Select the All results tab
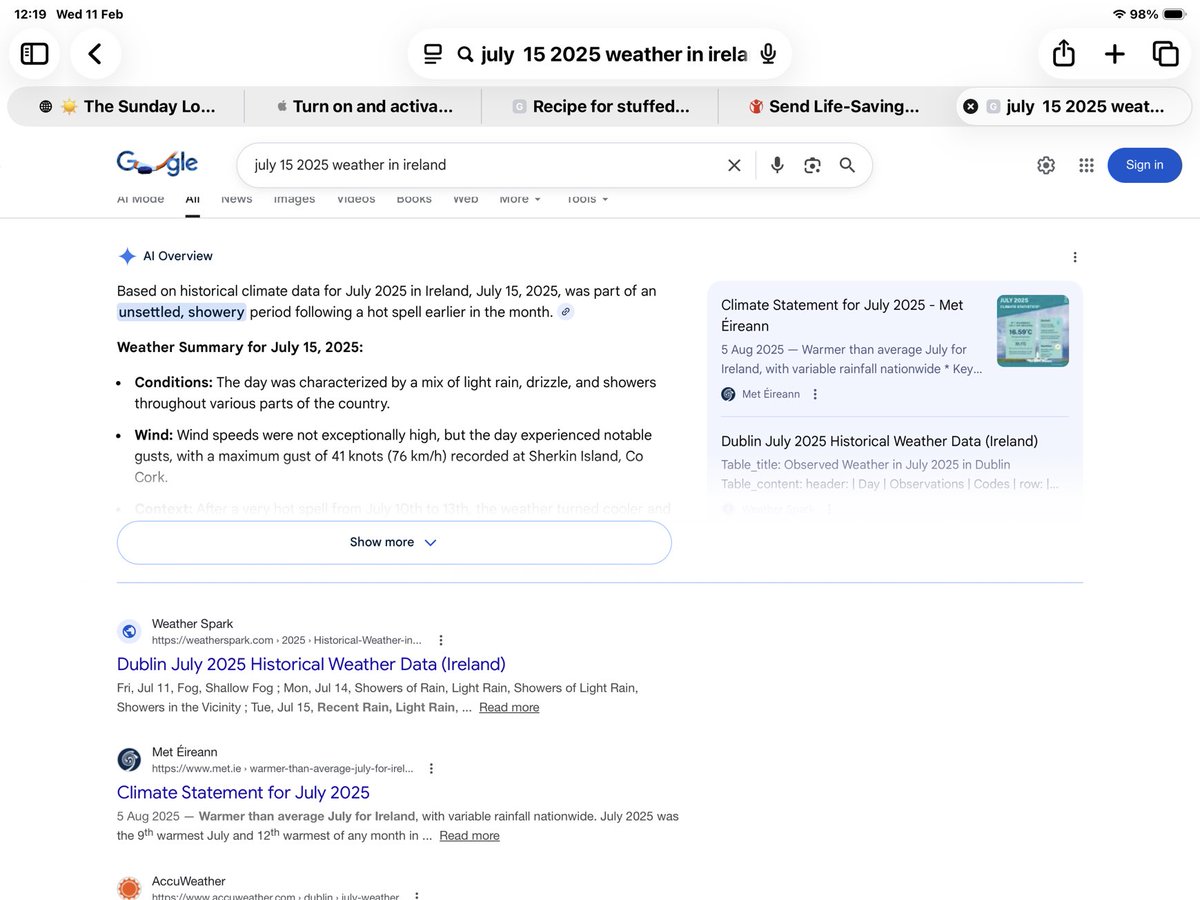1200x900 pixels. click(192, 199)
